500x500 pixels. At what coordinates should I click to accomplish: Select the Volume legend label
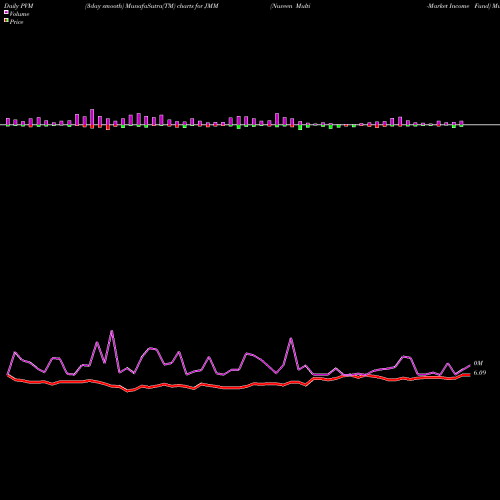coord(19,14)
